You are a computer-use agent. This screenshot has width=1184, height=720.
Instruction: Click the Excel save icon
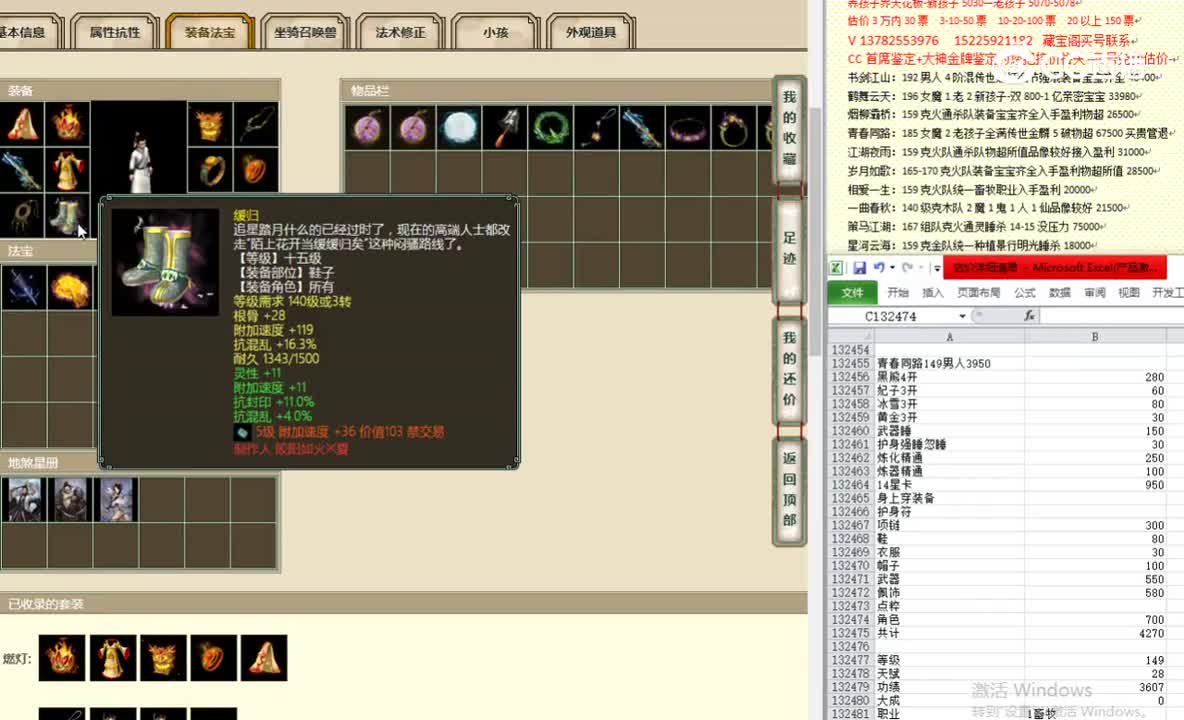click(859, 268)
